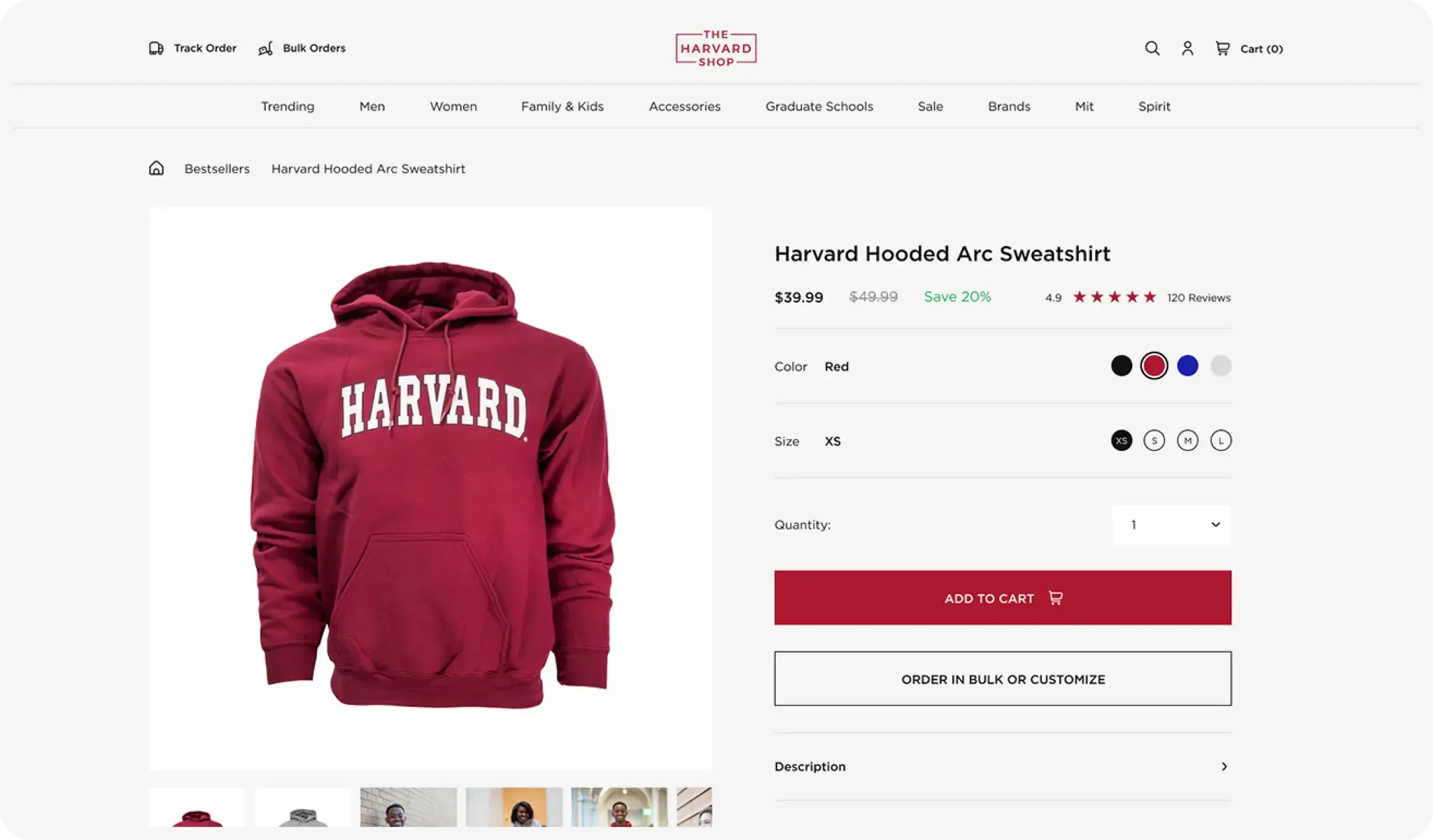Click the Bulk Orders icon

click(x=266, y=48)
